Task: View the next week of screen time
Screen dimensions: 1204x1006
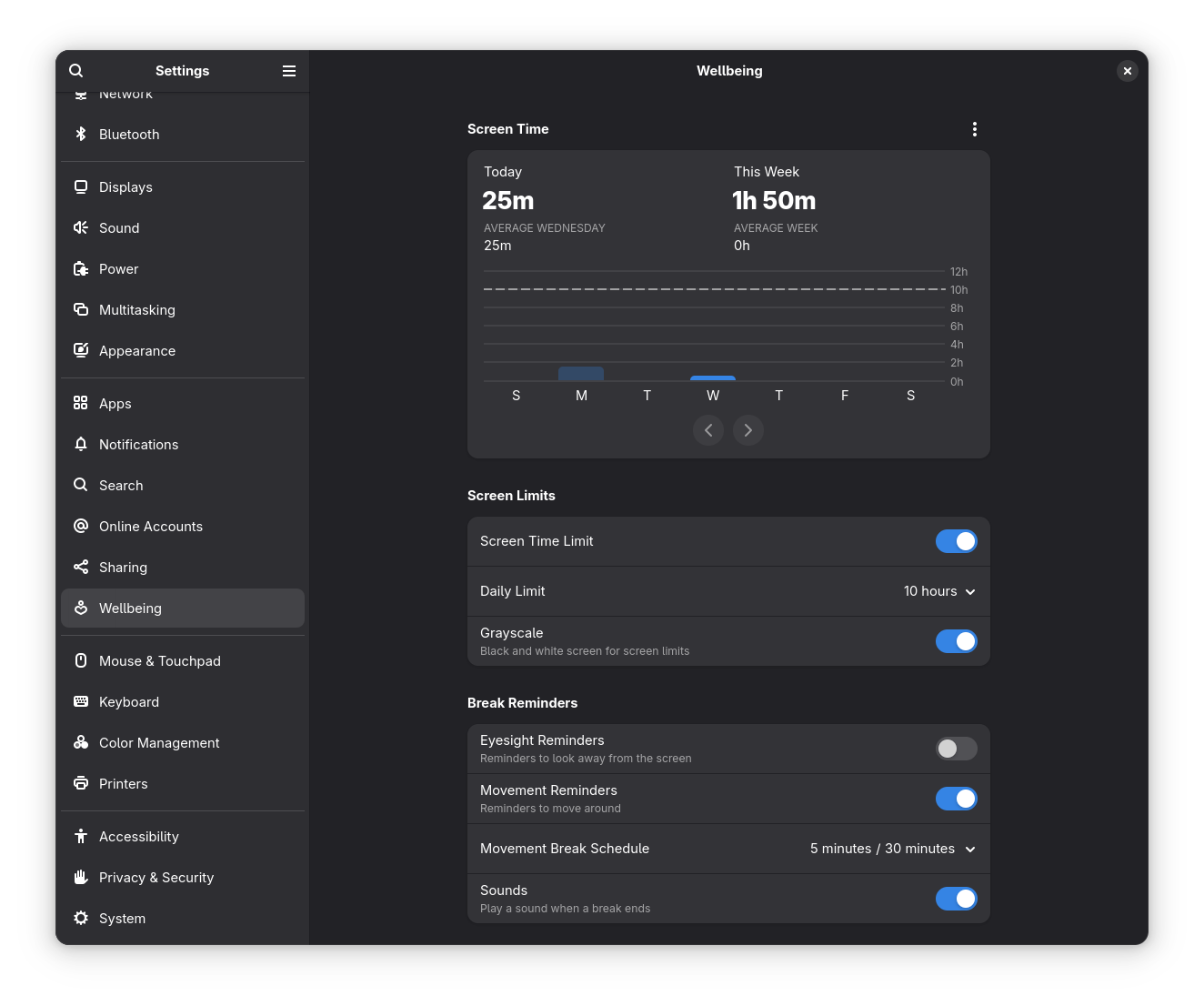Action: (x=748, y=430)
